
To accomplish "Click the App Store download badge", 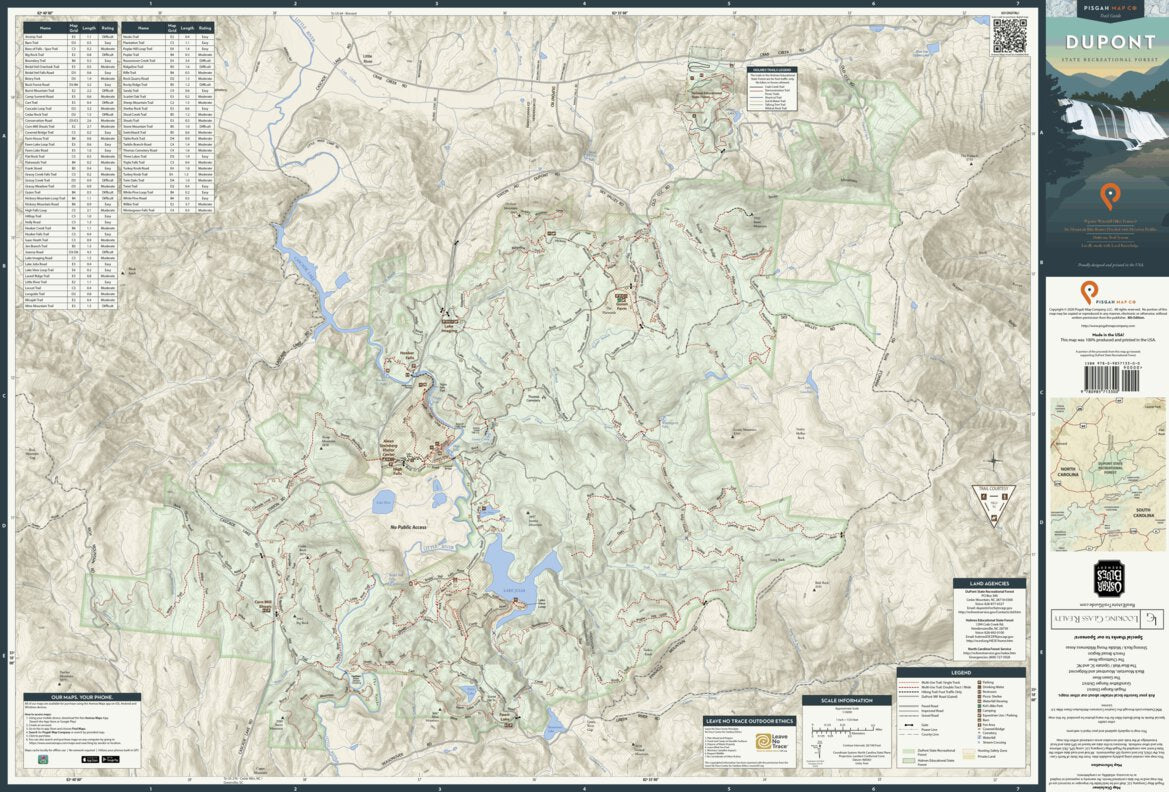I will point(90,759).
